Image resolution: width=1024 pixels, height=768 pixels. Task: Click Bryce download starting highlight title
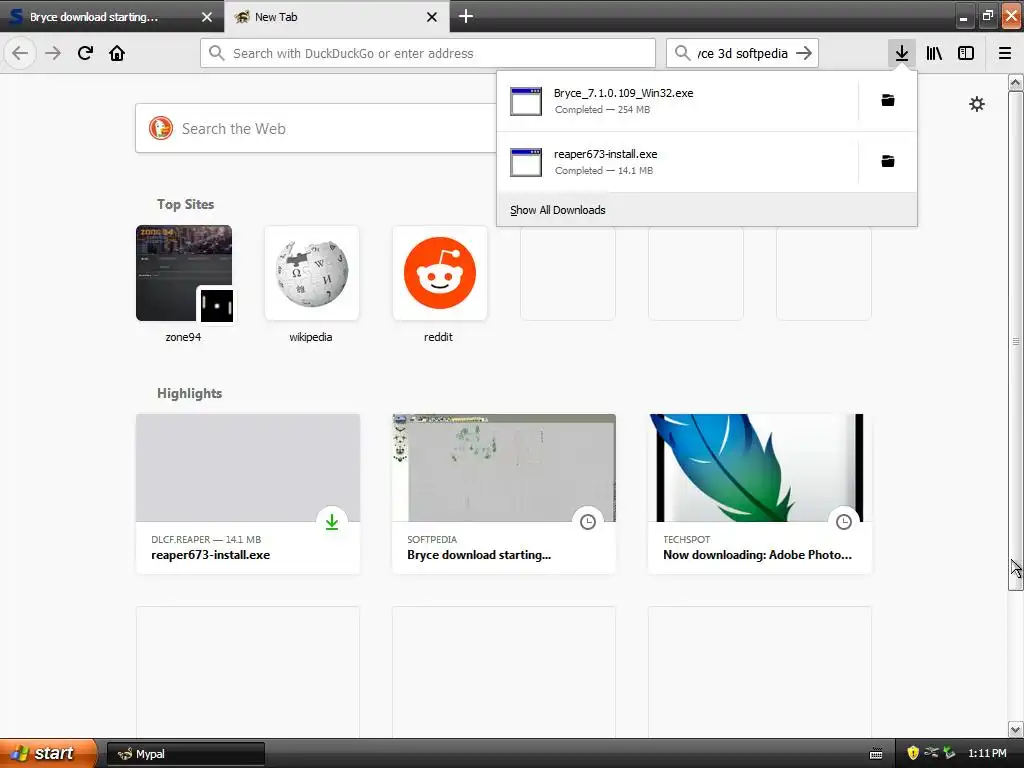[479, 554]
